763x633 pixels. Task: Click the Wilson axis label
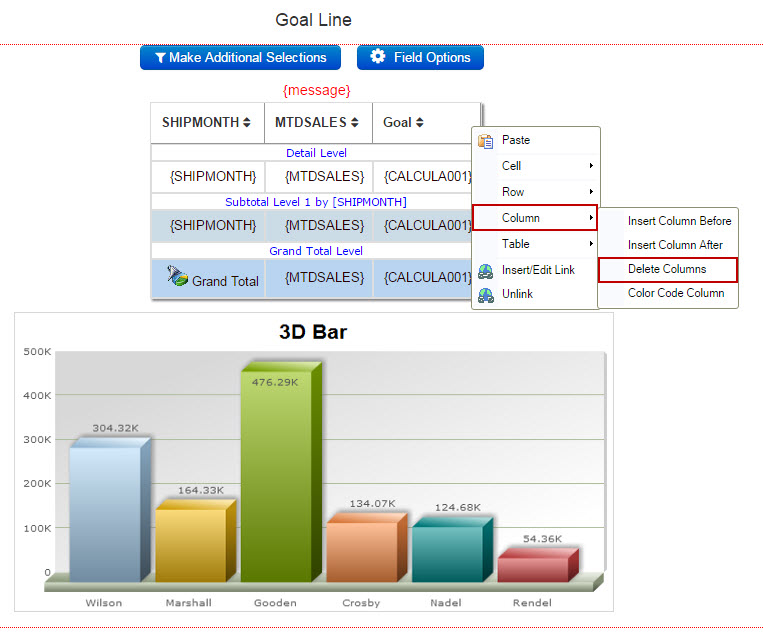[x=104, y=603]
